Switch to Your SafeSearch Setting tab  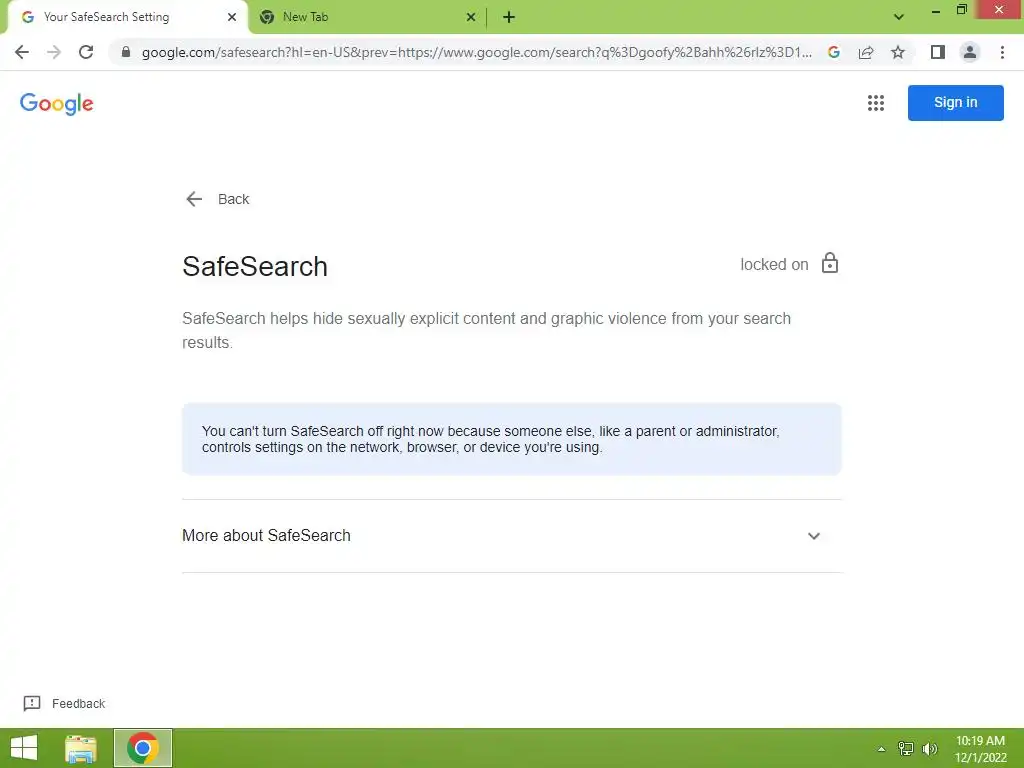(127, 17)
